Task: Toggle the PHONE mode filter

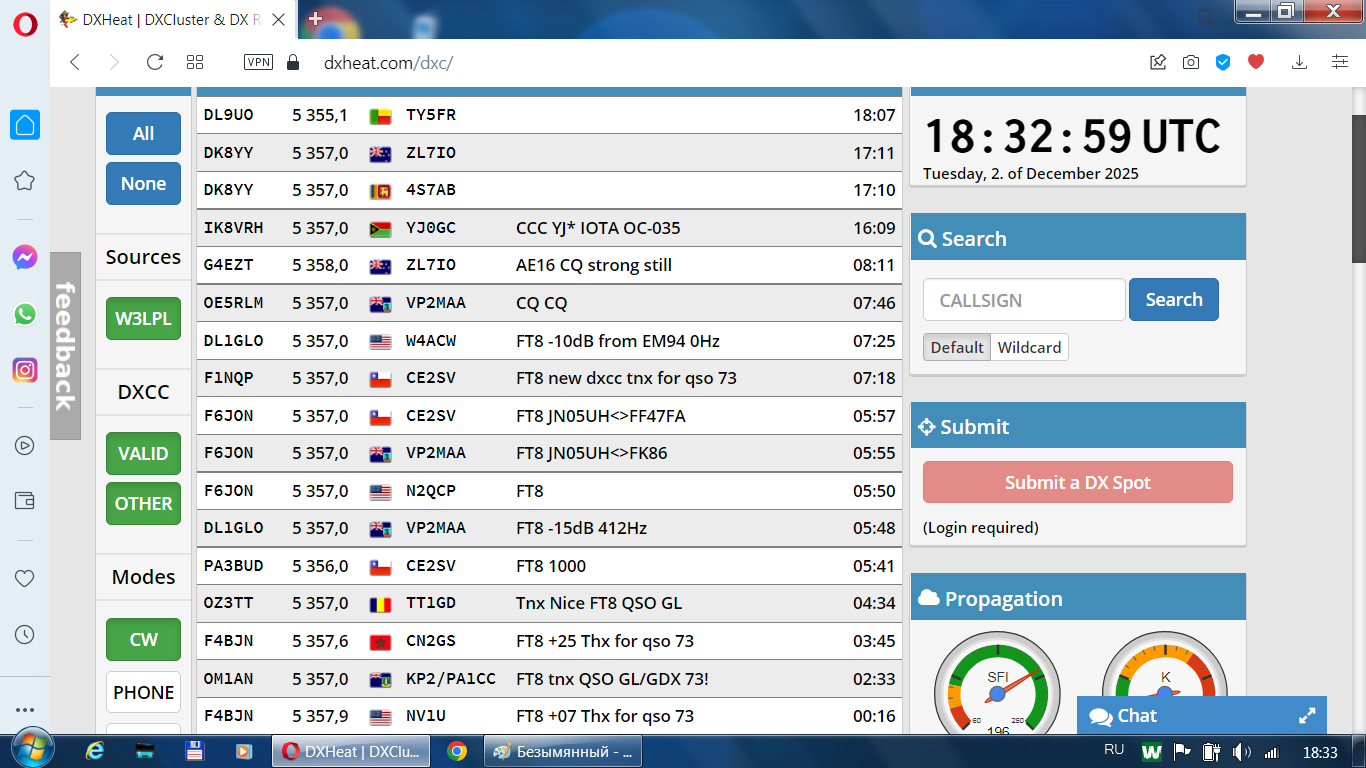Action: coord(143,692)
